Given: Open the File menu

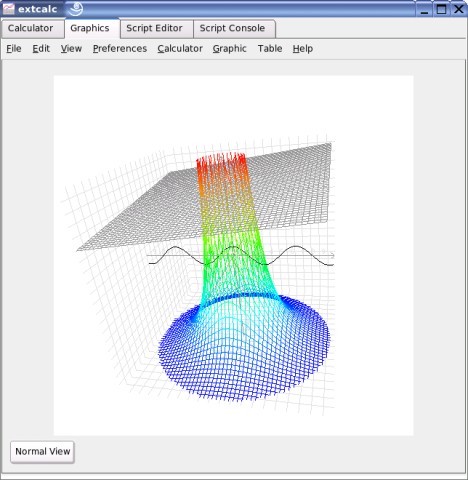Looking at the screenshot, I should 14,49.
